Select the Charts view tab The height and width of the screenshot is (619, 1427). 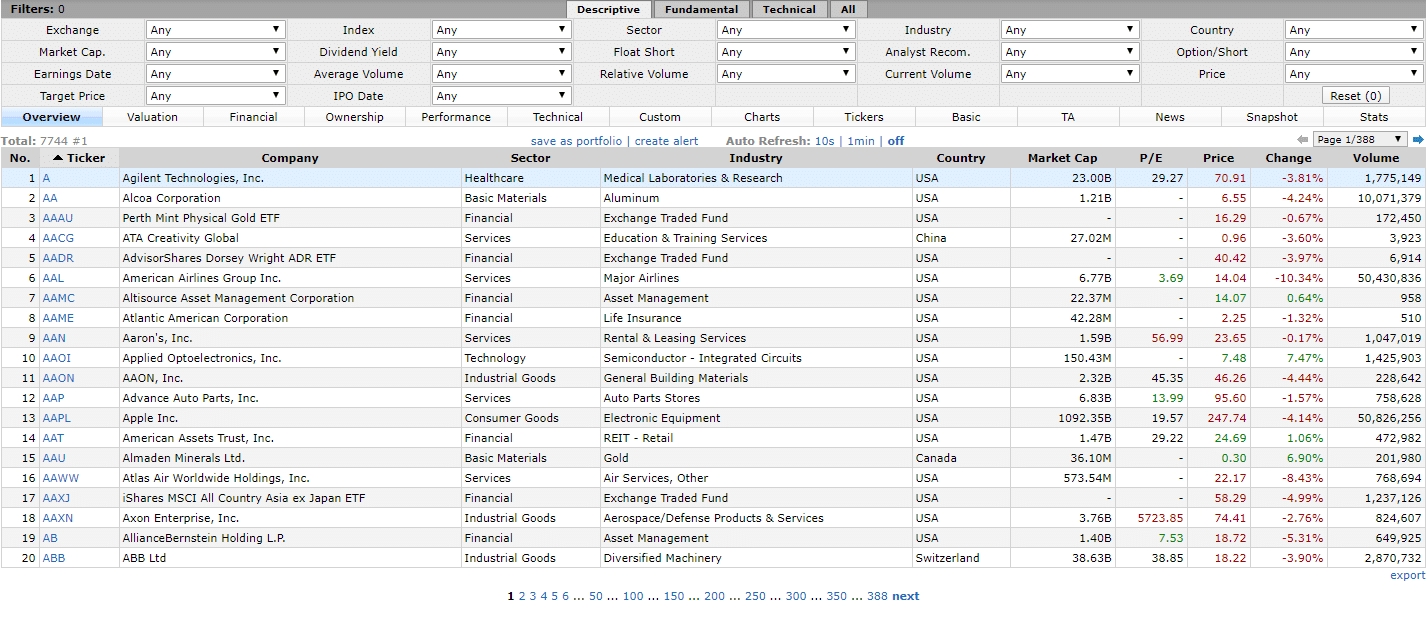[x=762, y=117]
